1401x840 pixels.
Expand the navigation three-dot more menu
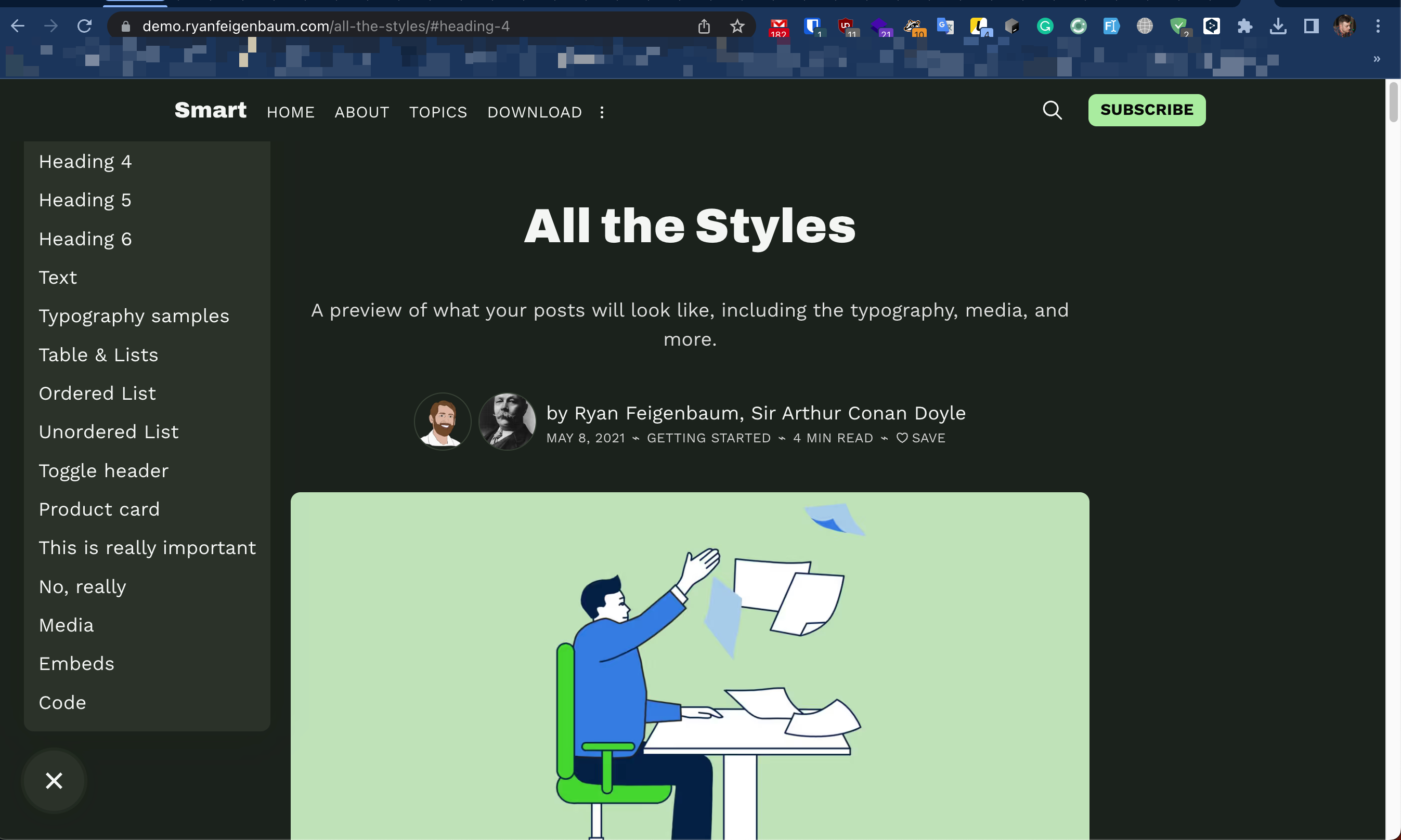602,112
